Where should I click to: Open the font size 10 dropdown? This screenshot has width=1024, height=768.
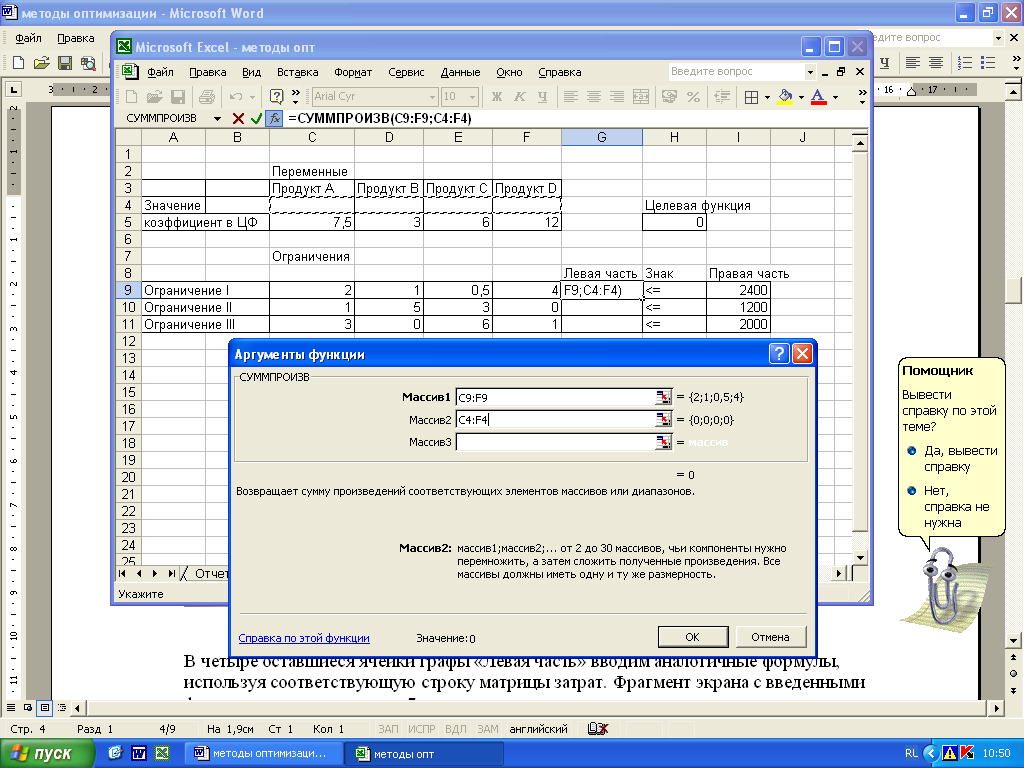(473, 97)
